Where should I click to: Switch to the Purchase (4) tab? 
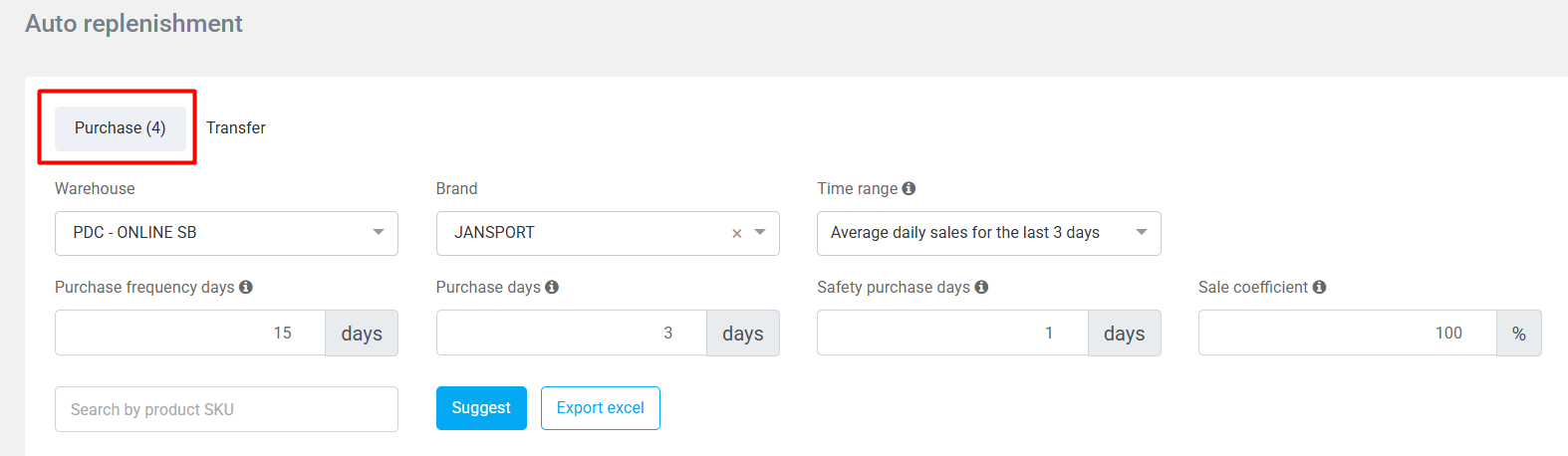coord(120,128)
